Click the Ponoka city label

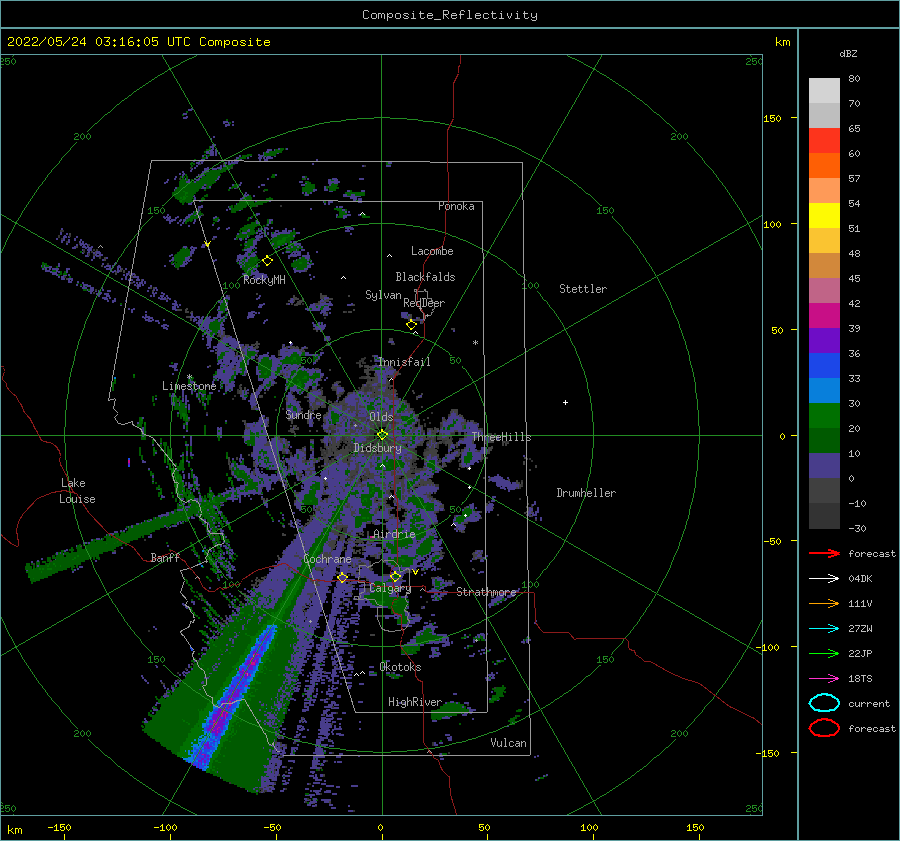[456, 206]
